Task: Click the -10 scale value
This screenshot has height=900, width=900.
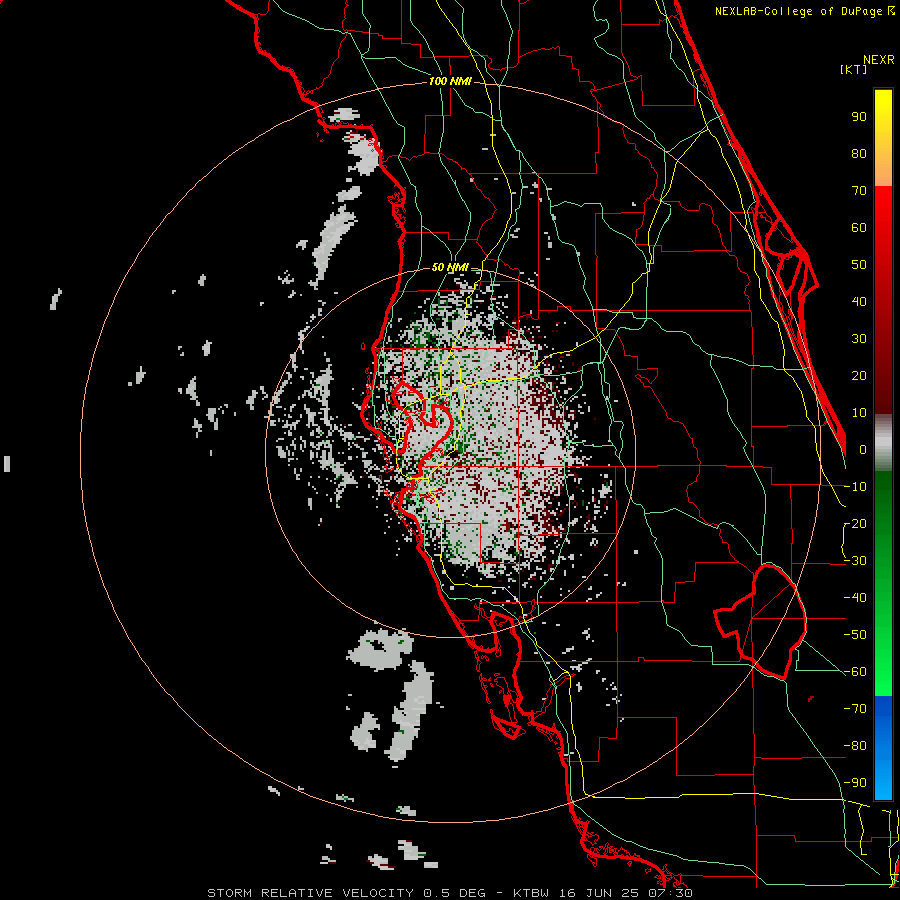Action: point(855,487)
